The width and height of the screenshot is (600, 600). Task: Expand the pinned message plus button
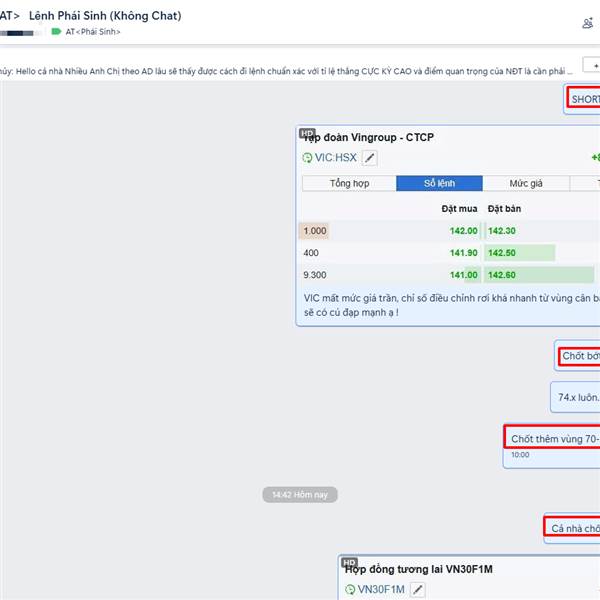click(592, 65)
